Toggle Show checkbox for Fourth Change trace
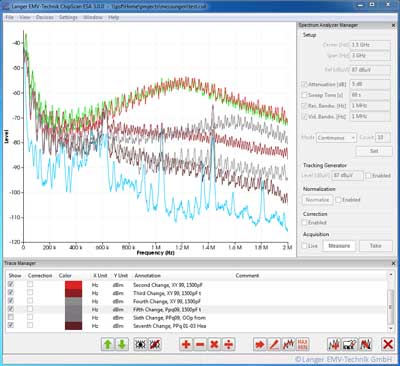Screen dimensions: 400x366 click(11, 301)
